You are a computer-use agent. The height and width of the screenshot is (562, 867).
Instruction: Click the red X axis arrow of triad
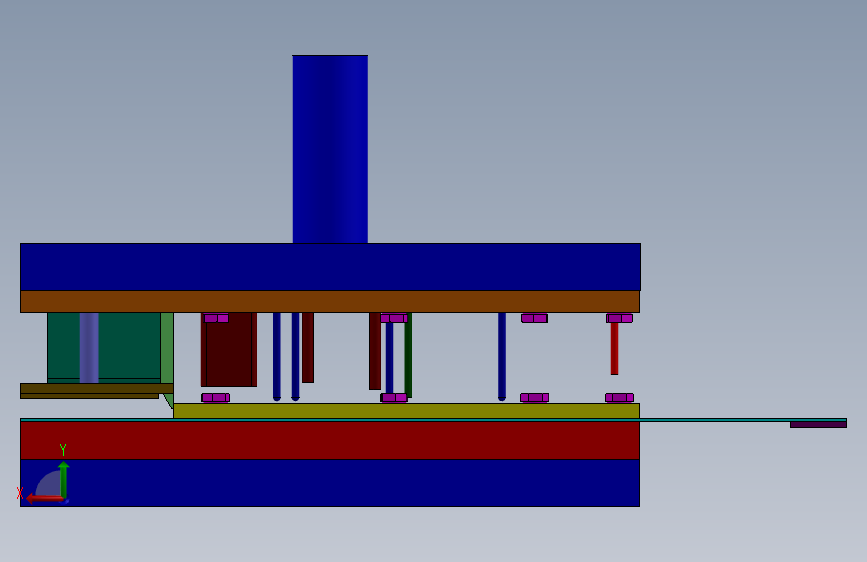(45, 498)
